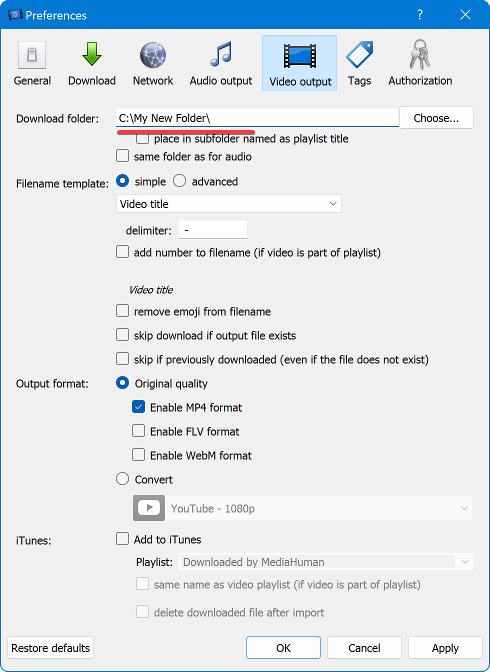The height and width of the screenshot is (672, 490).
Task: Open Authorization keys icon
Action: pyautogui.click(x=420, y=54)
